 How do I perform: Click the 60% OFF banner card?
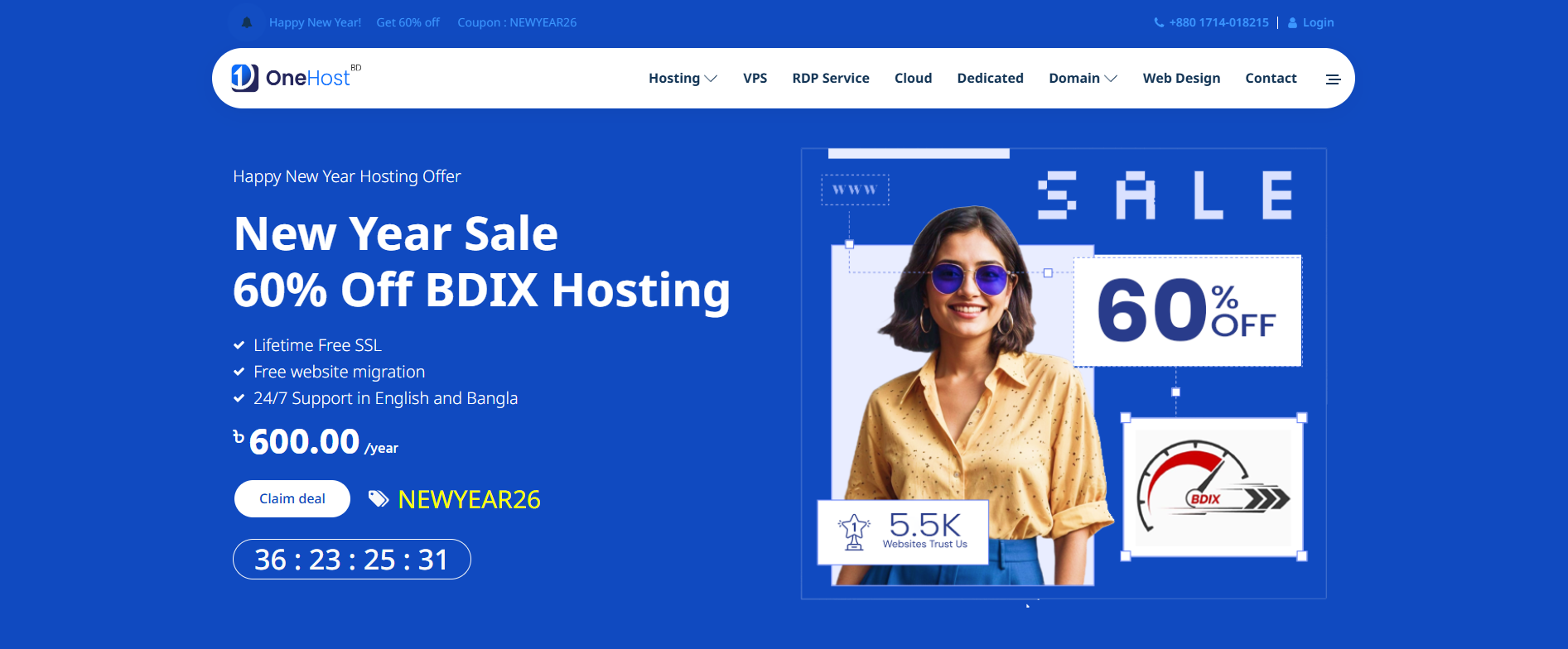(1188, 310)
